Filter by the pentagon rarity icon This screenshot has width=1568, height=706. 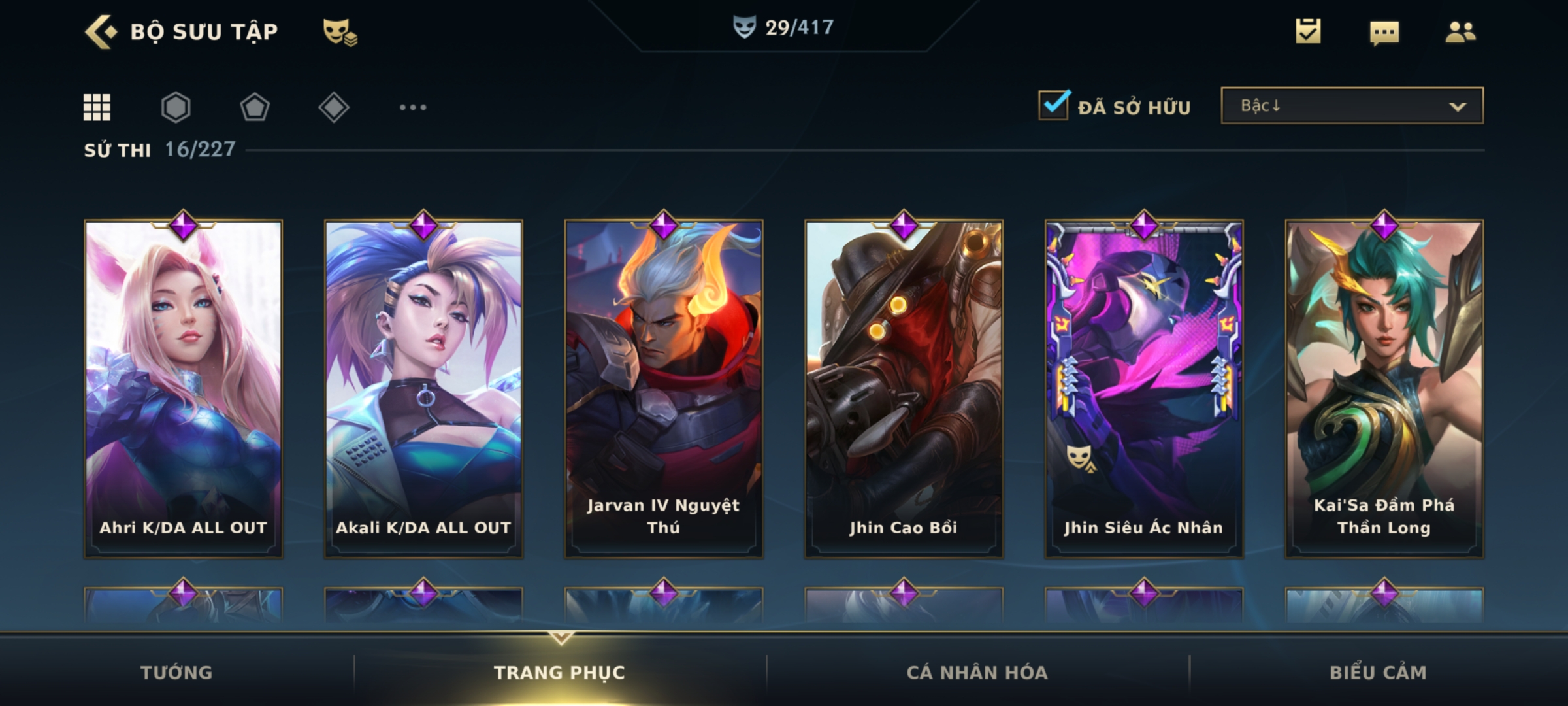(255, 107)
